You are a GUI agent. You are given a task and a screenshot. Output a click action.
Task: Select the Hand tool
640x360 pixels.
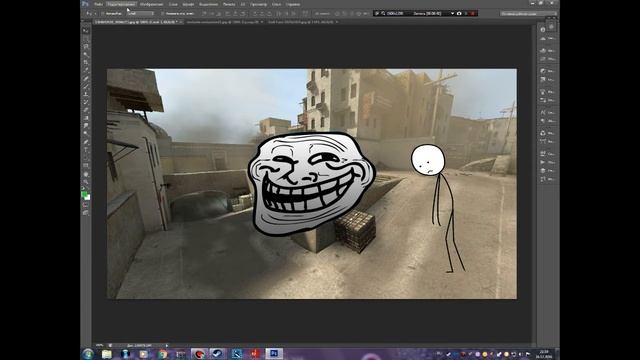tap(86, 174)
